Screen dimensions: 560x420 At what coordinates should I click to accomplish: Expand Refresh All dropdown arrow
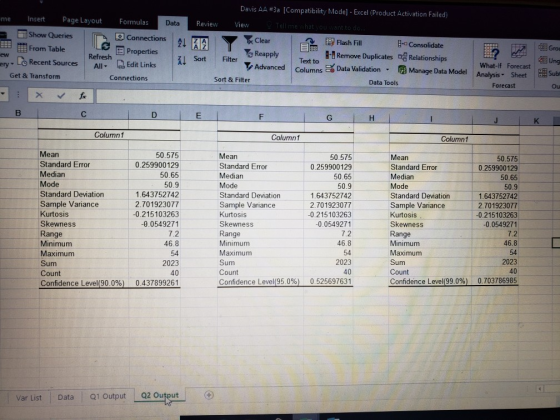pyautogui.click(x=105, y=66)
